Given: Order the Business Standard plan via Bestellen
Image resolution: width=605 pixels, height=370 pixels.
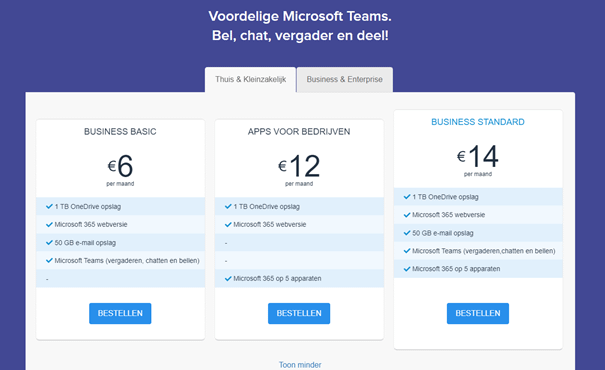Looking at the screenshot, I should point(478,313).
